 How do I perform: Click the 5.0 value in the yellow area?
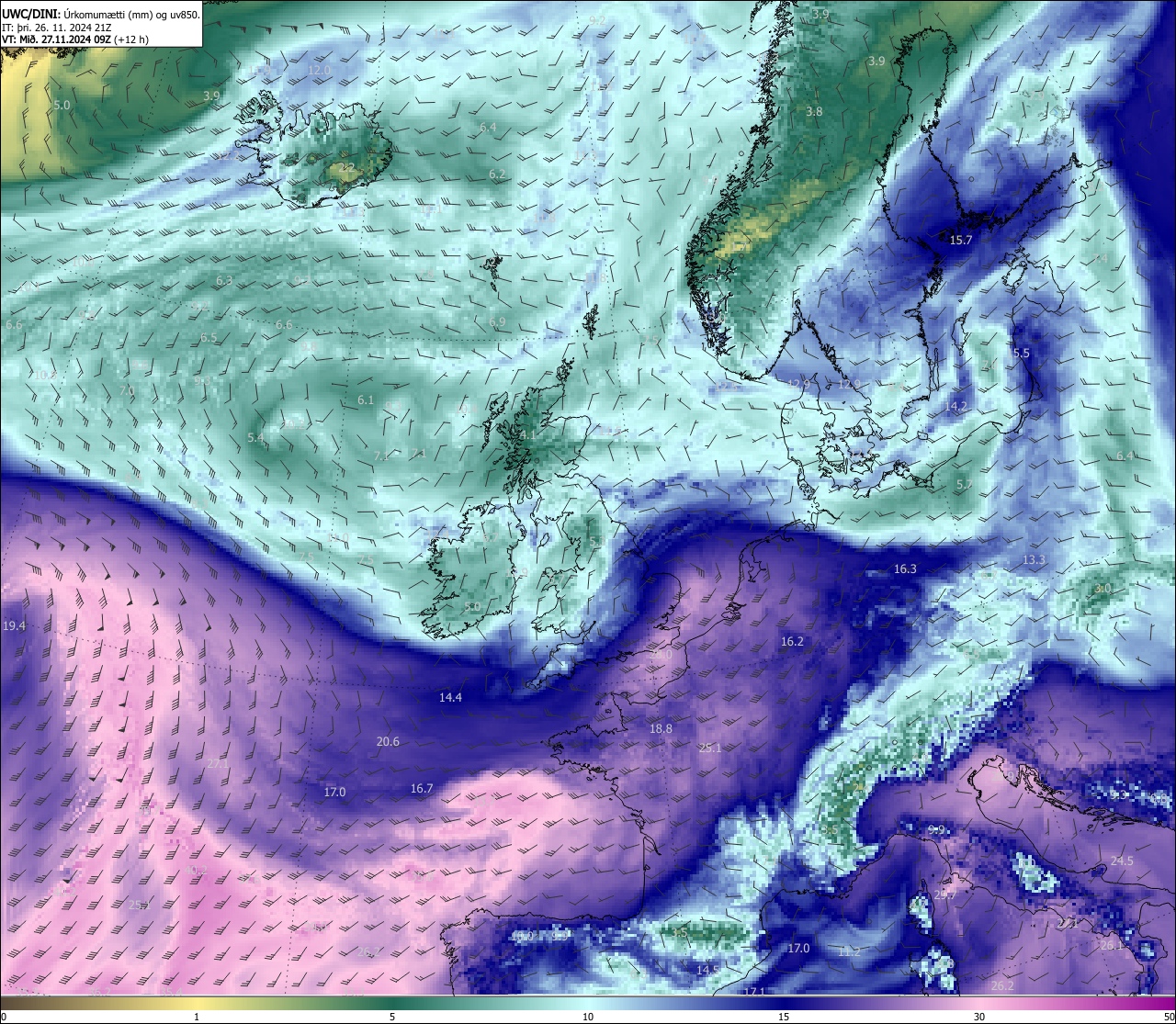pyautogui.click(x=62, y=106)
